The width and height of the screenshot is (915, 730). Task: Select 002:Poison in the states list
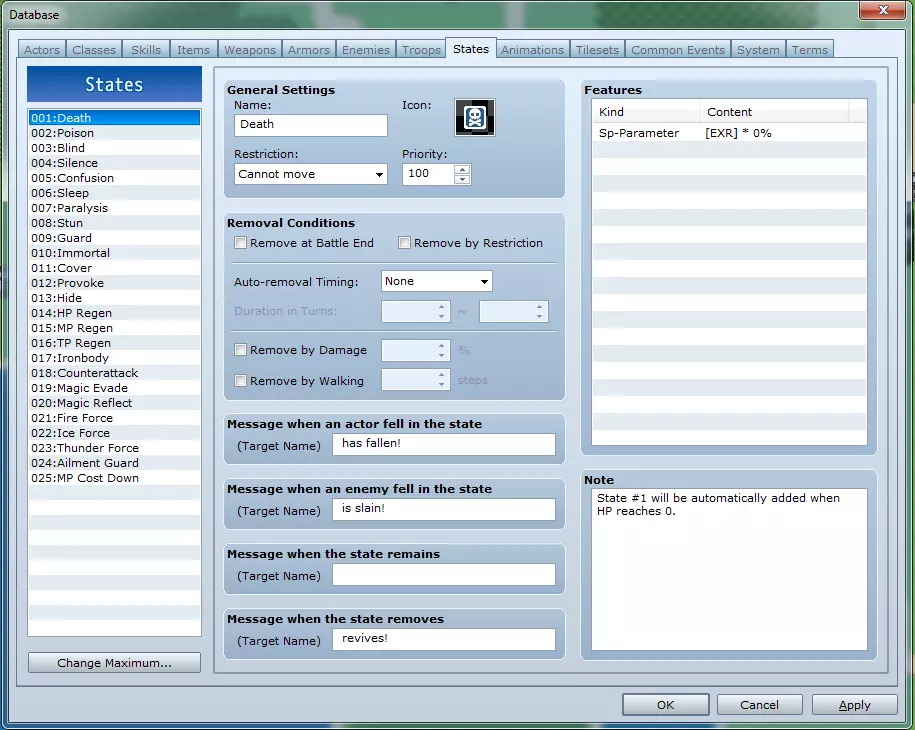point(63,133)
